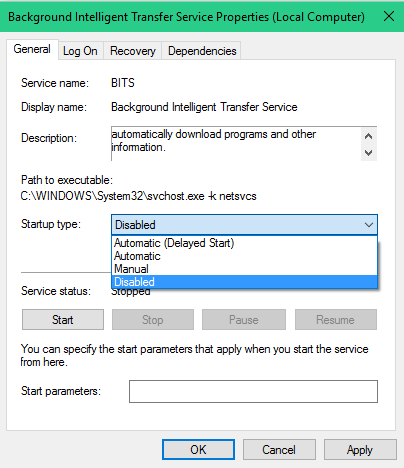Open the Log On tab

[80, 51]
